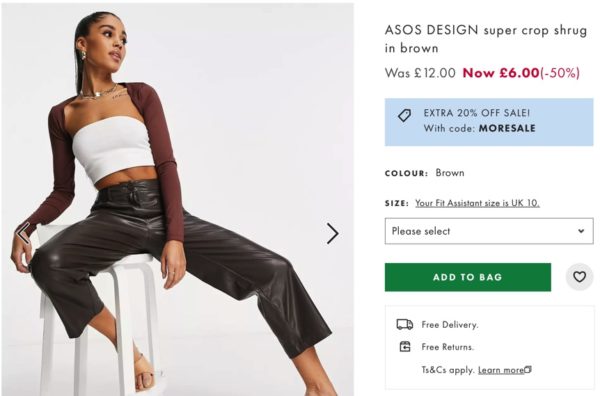Open the Fit Assistant size UK 10 link

point(477,203)
